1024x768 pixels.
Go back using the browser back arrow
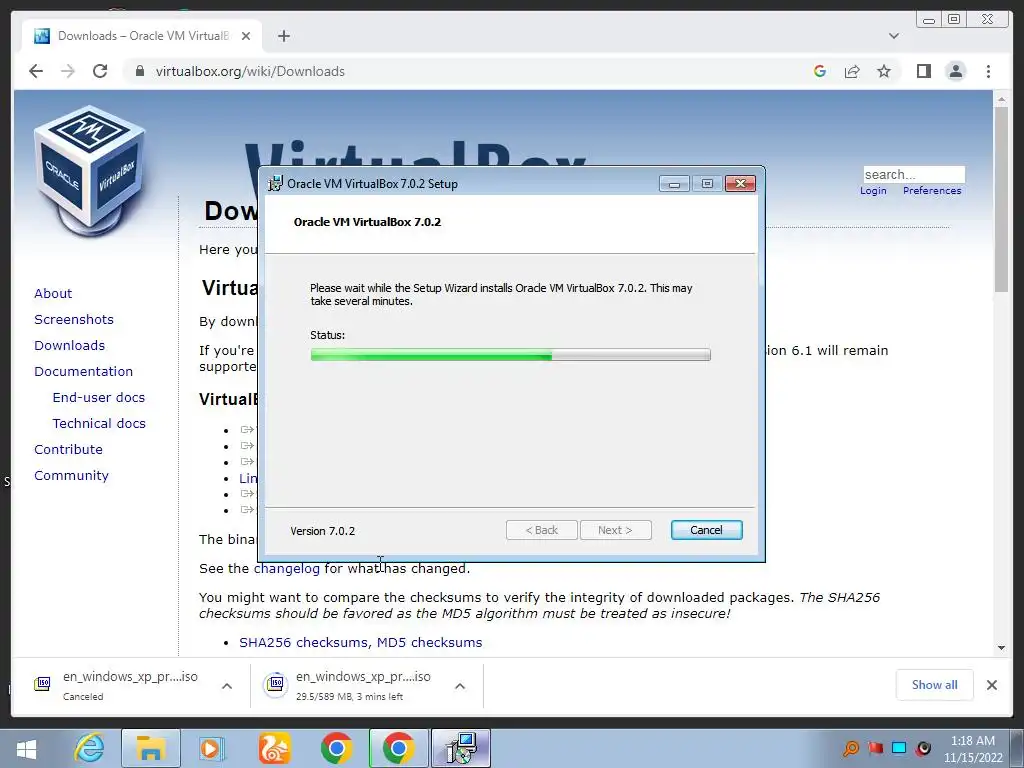click(x=36, y=71)
